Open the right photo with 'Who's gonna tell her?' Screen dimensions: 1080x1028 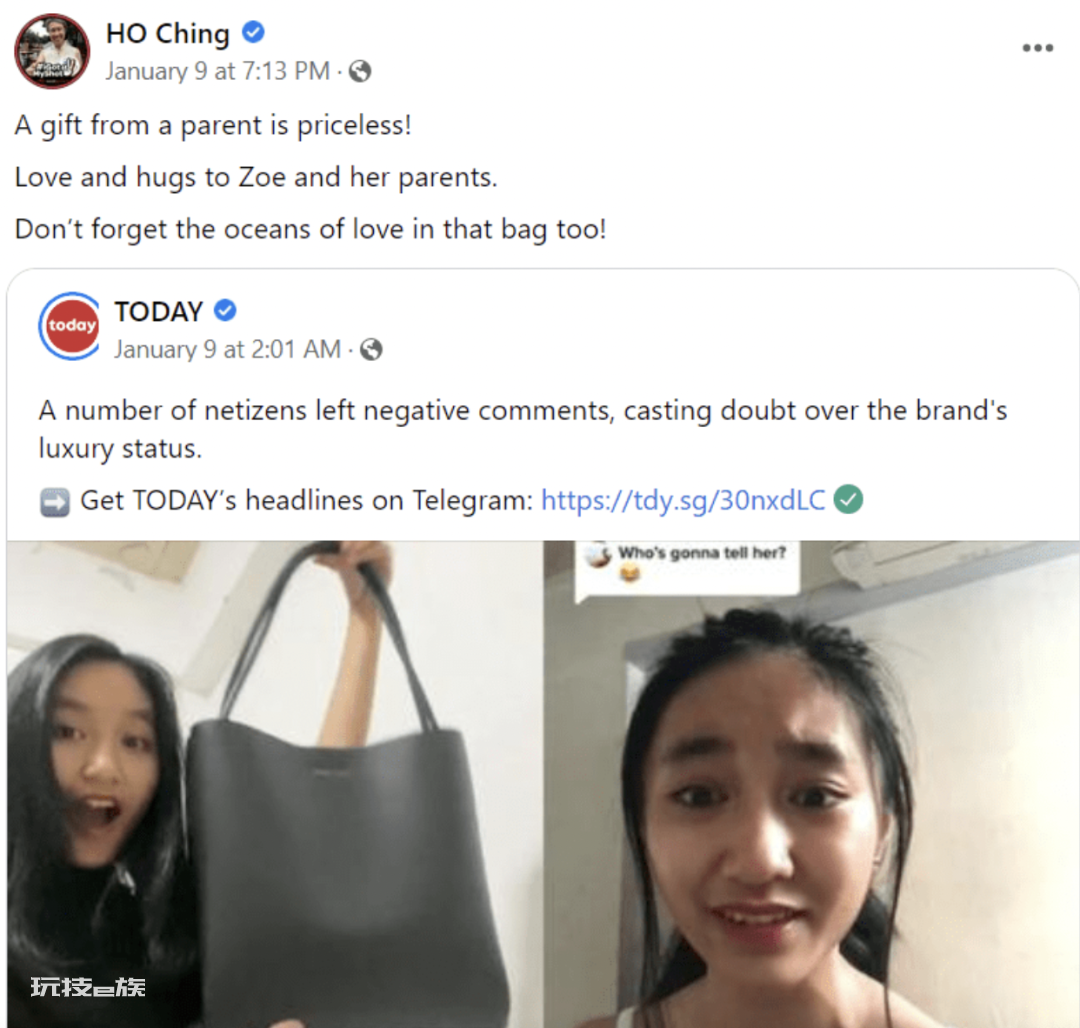tap(811, 784)
